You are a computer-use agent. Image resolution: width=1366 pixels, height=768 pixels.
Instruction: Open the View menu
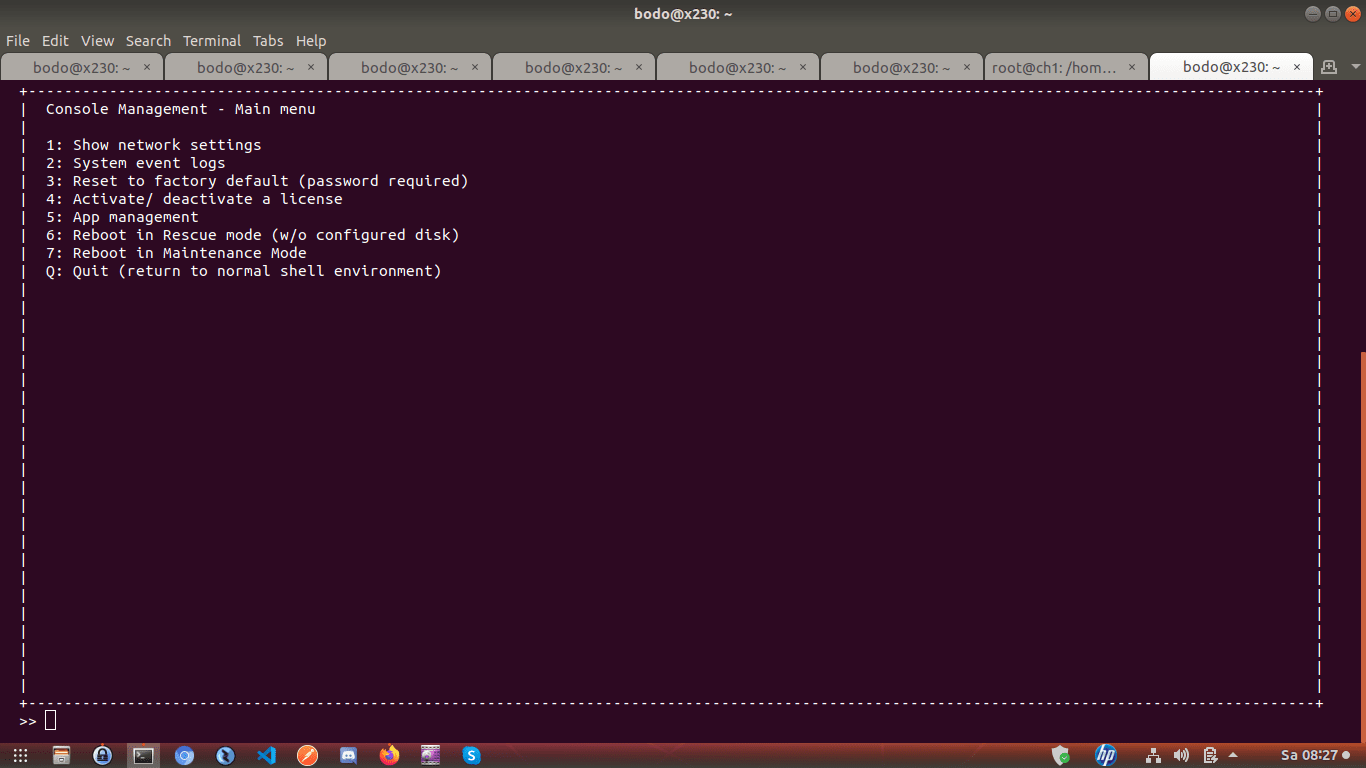(98, 41)
